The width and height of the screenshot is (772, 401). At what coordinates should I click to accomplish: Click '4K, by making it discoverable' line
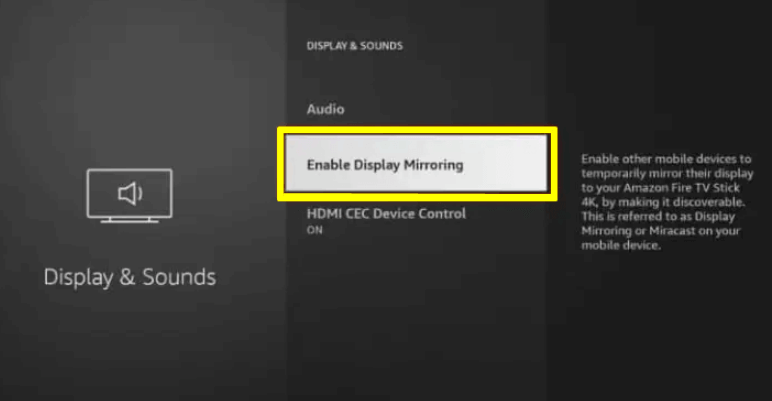(x=663, y=202)
